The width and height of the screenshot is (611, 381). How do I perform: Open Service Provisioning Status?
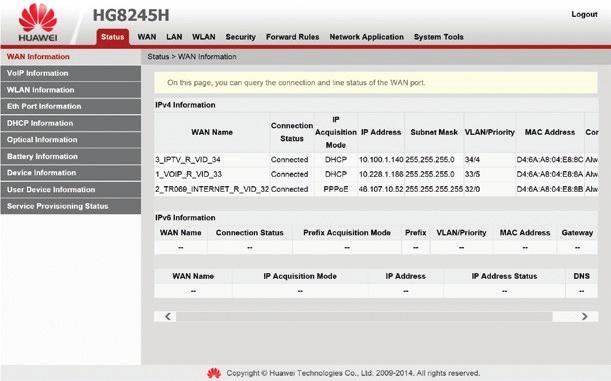tap(71, 206)
